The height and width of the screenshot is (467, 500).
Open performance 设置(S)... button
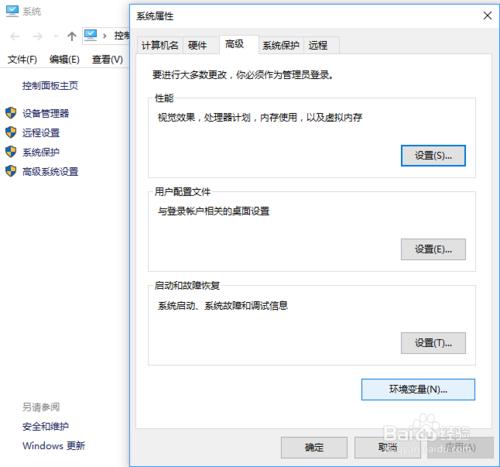coord(433,155)
